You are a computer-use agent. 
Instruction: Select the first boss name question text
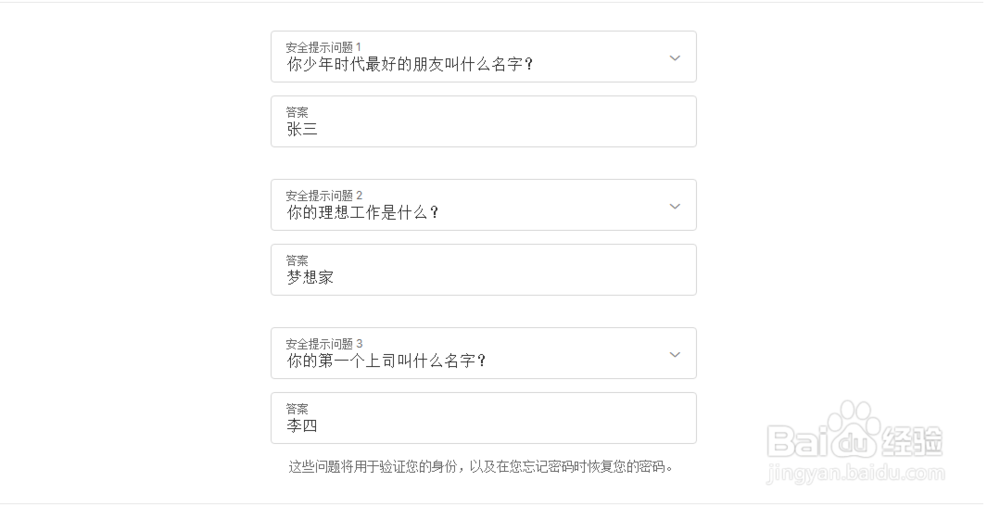coord(387,360)
